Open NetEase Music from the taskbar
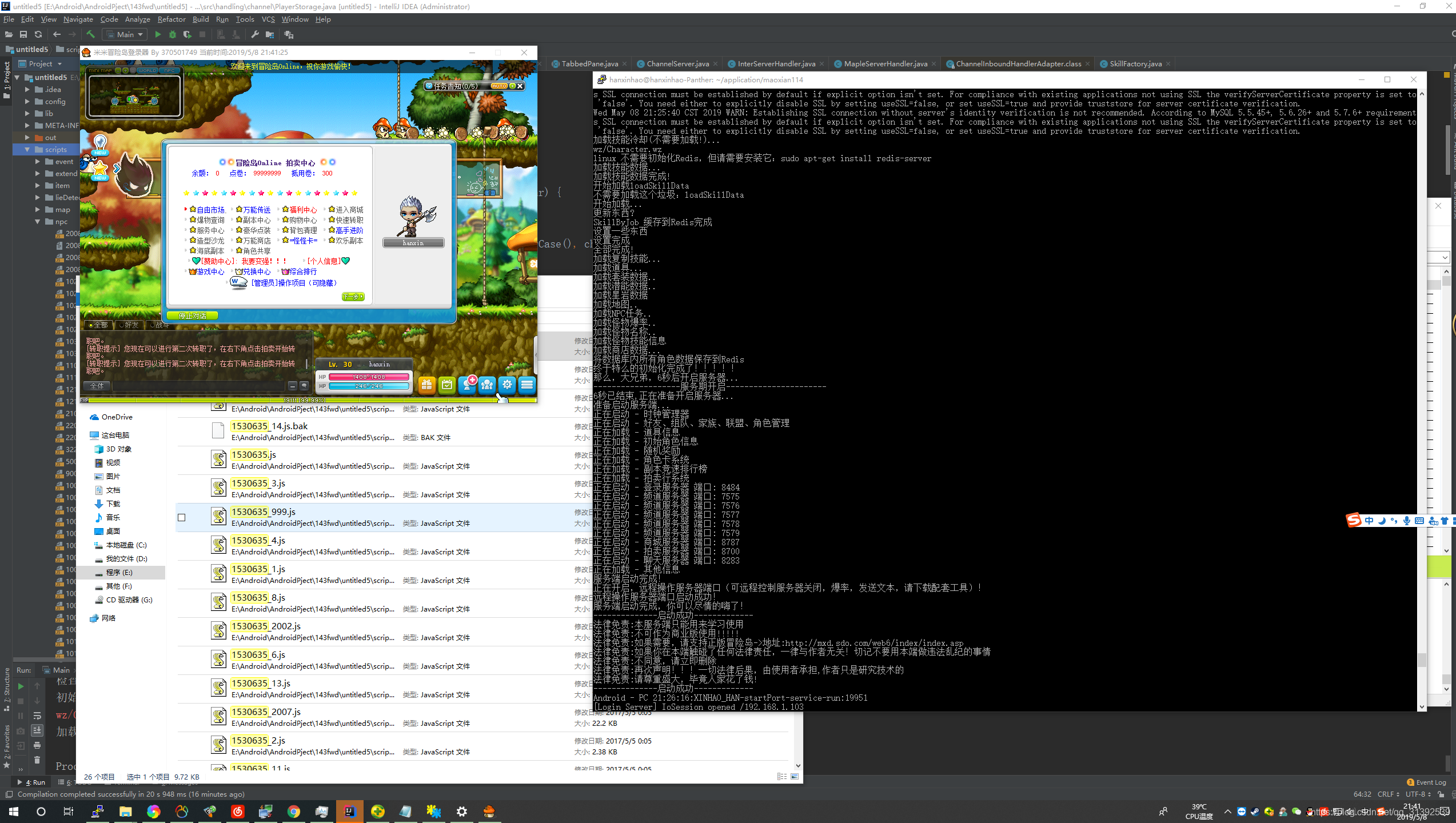 coord(238,812)
